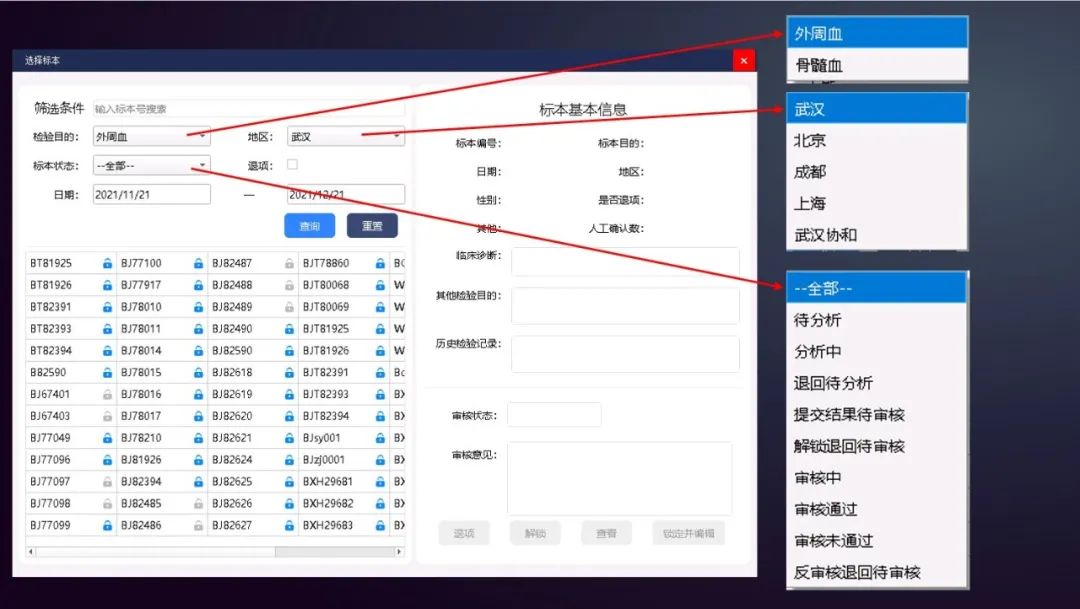
Task: Open the 标本状态 dropdown showing --全部--
Action: (x=151, y=166)
